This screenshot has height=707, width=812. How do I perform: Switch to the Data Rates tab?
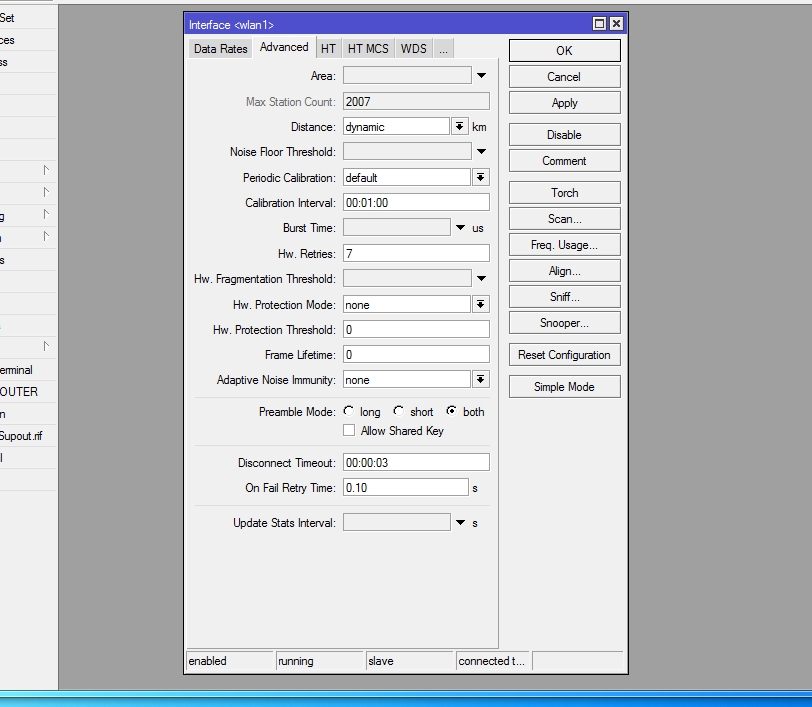click(220, 49)
